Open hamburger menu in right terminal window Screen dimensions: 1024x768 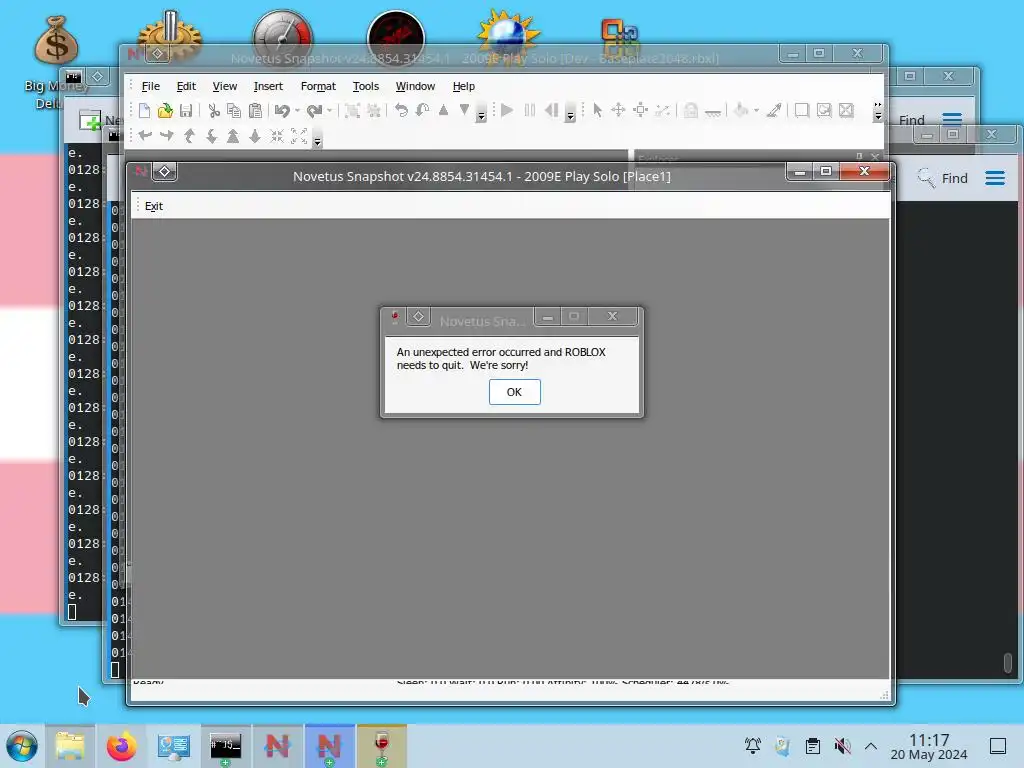(995, 178)
